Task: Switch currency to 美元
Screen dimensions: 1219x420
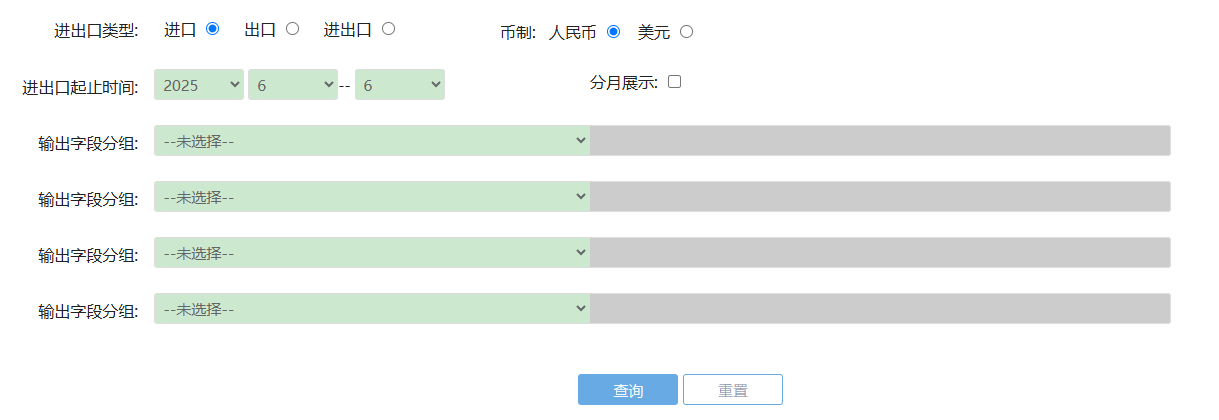Action: point(686,31)
